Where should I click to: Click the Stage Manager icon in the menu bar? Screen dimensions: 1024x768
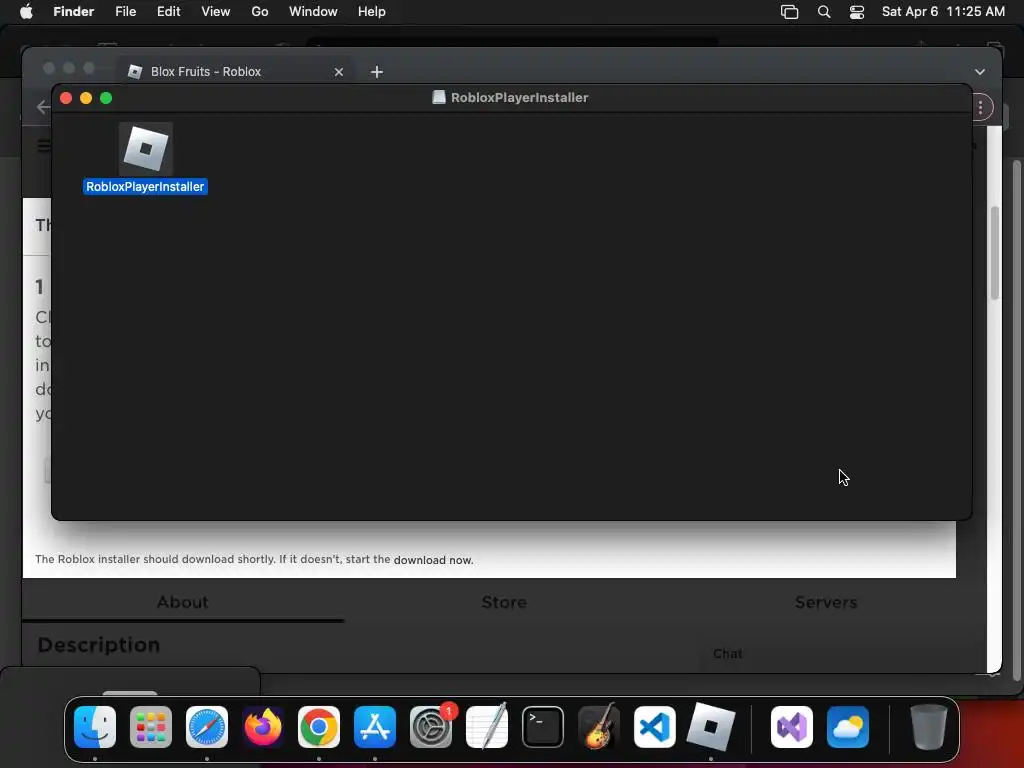(790, 12)
